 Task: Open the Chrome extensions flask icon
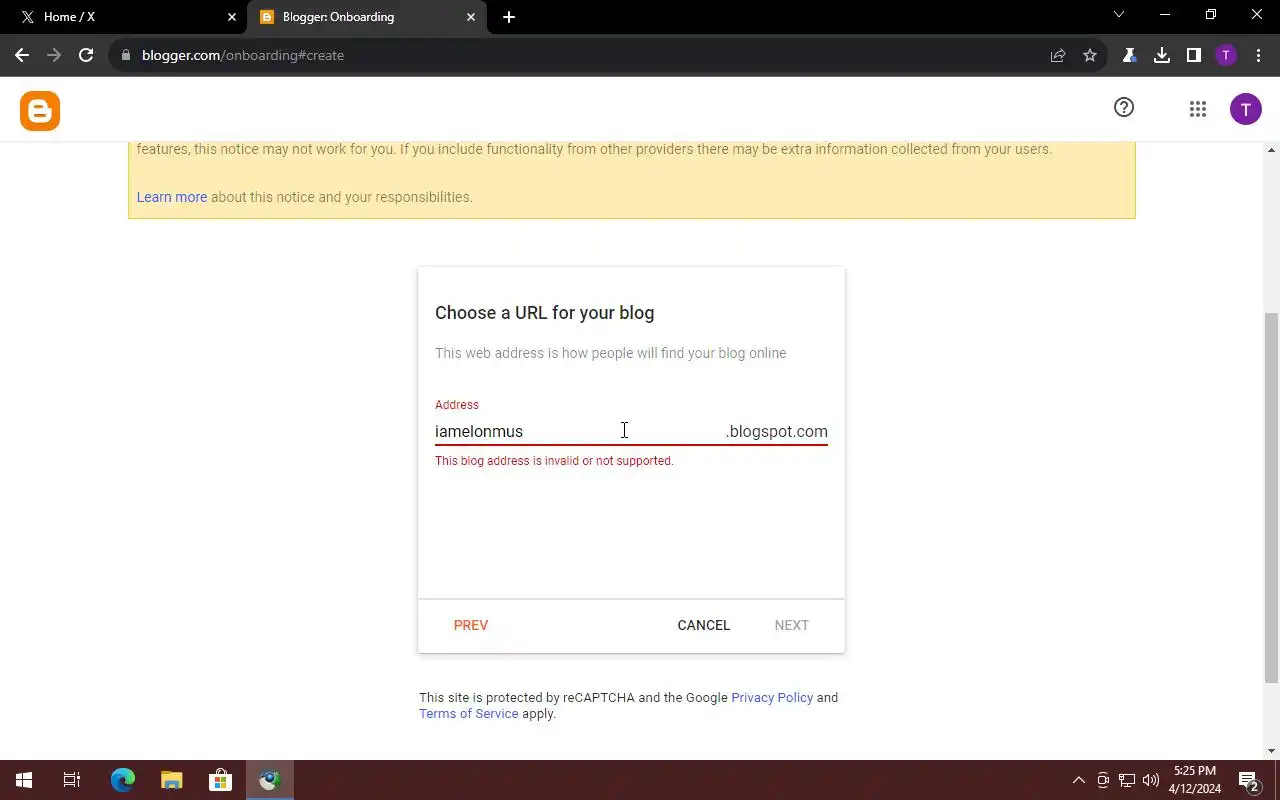point(1130,56)
